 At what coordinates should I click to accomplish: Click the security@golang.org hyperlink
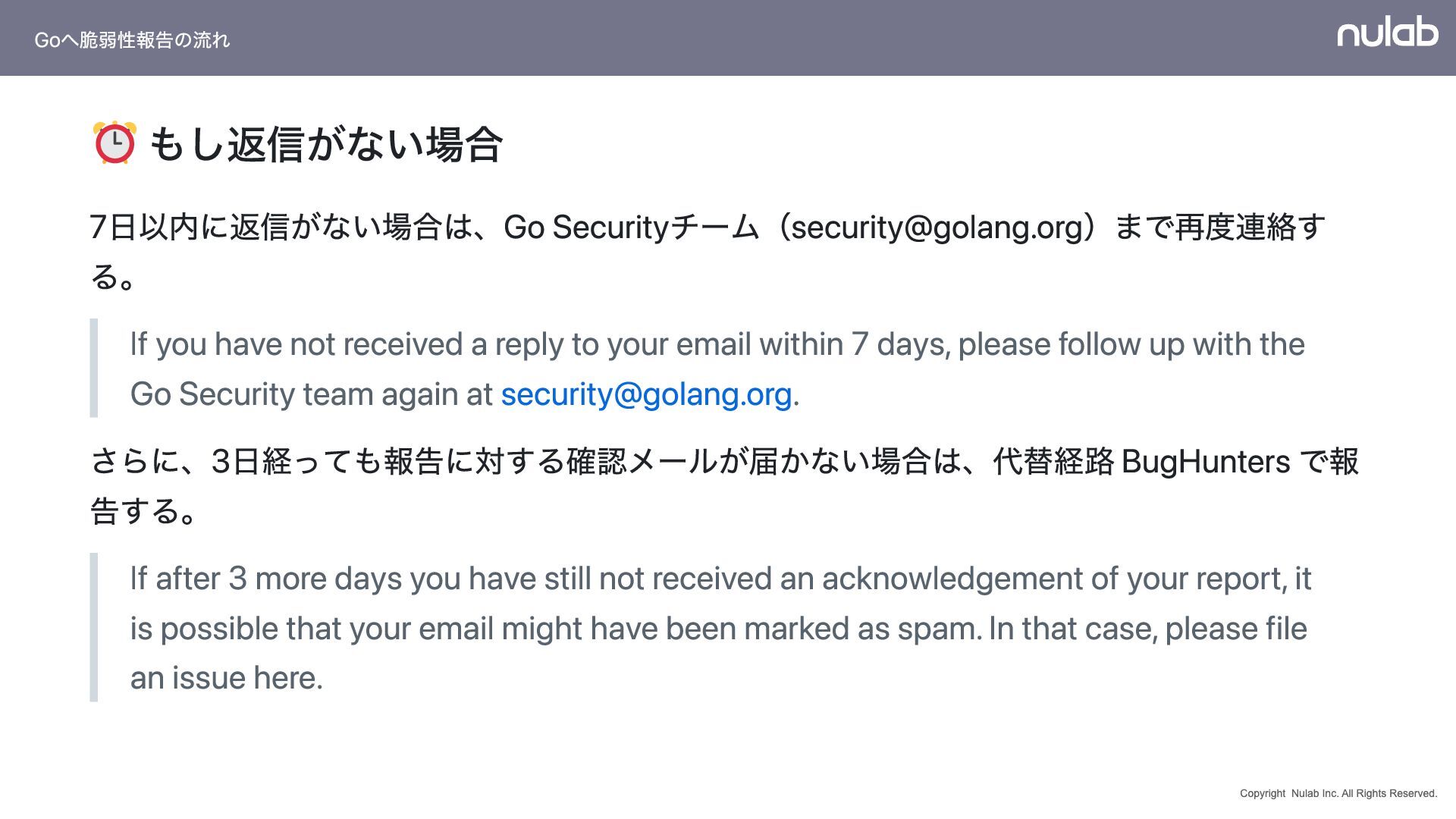pos(646,394)
